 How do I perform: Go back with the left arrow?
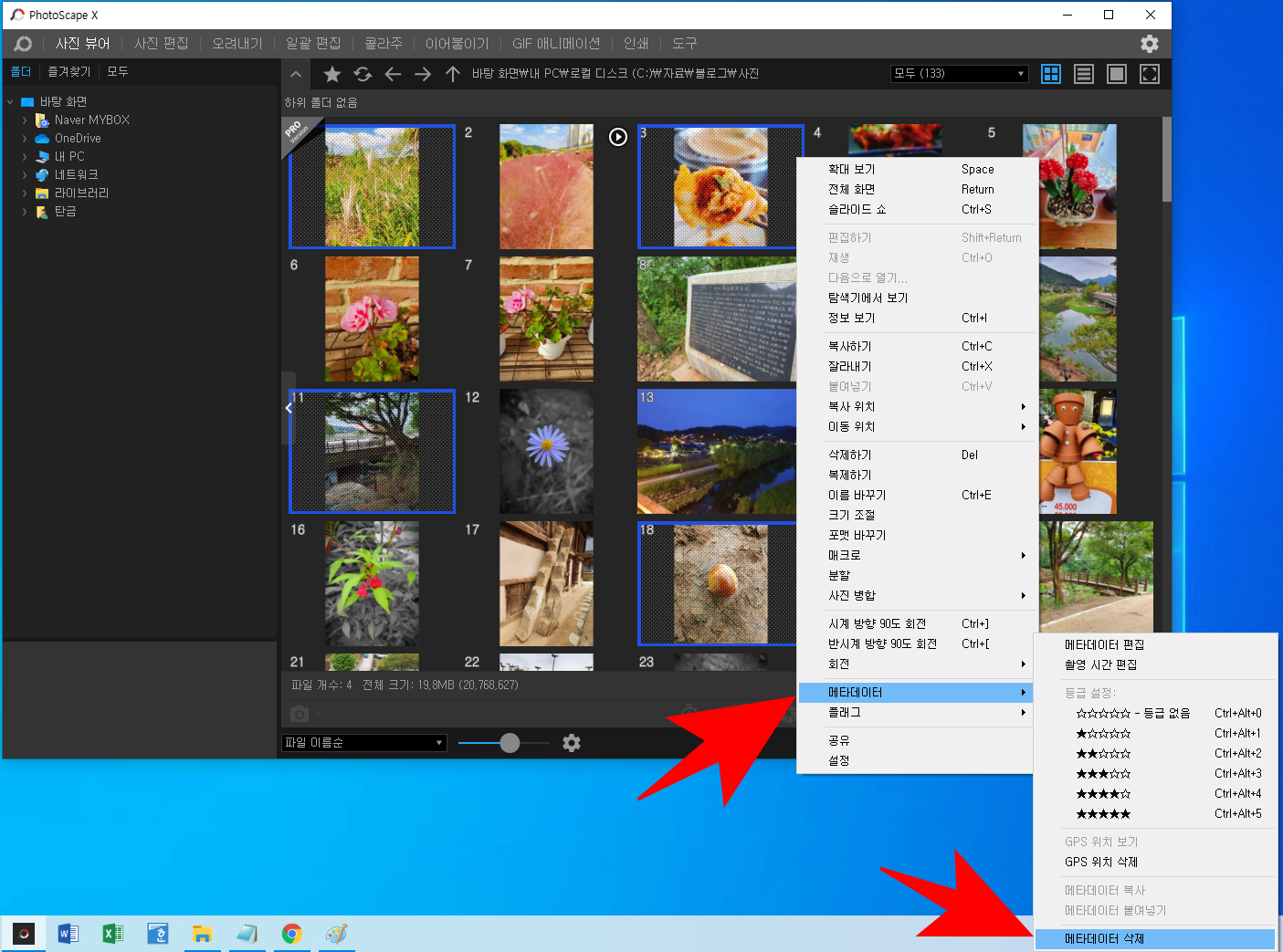(x=393, y=74)
